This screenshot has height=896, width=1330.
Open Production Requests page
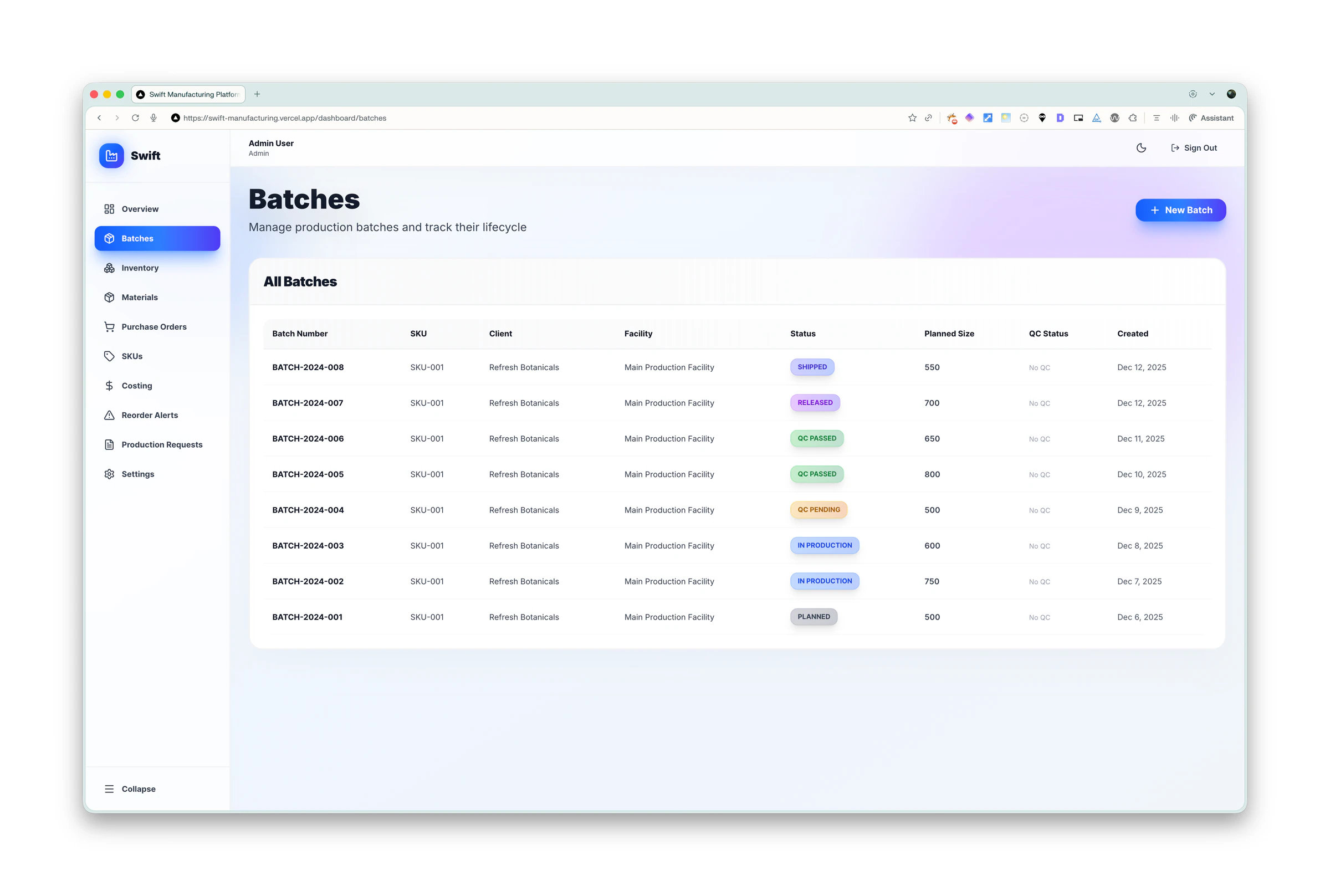point(157,444)
